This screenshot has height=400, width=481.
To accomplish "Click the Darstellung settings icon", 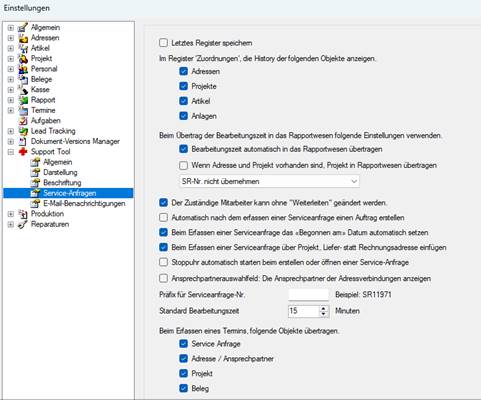I will pyautogui.click(x=35, y=172).
